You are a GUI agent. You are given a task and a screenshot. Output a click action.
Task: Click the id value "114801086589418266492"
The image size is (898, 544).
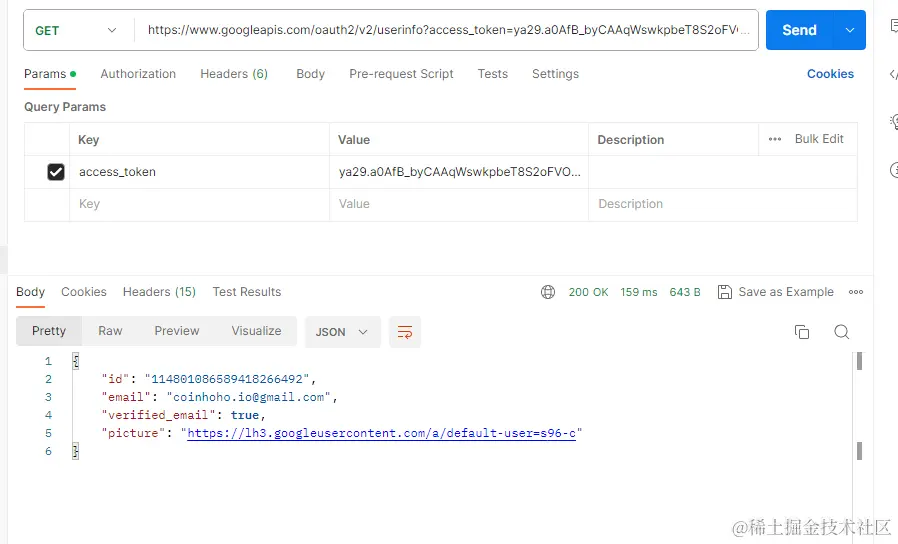[227, 379]
